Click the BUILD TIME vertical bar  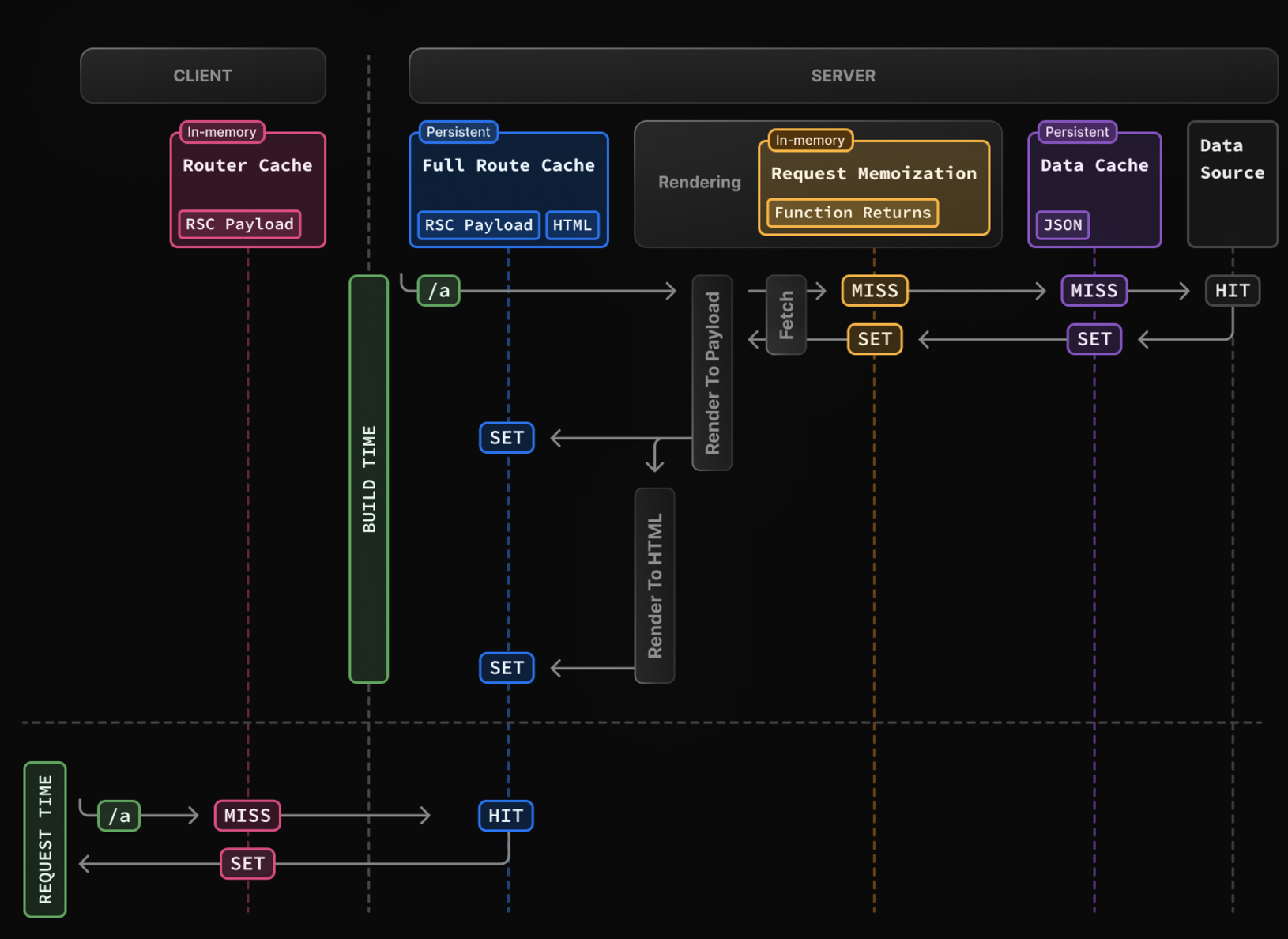pyautogui.click(x=369, y=479)
